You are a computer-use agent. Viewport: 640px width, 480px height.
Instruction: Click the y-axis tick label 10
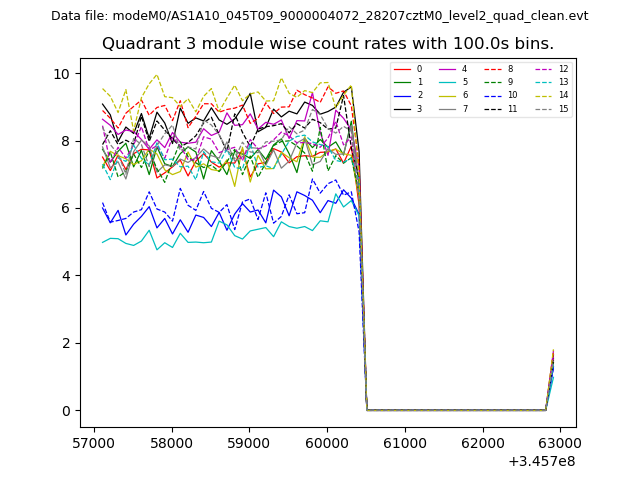[62, 74]
